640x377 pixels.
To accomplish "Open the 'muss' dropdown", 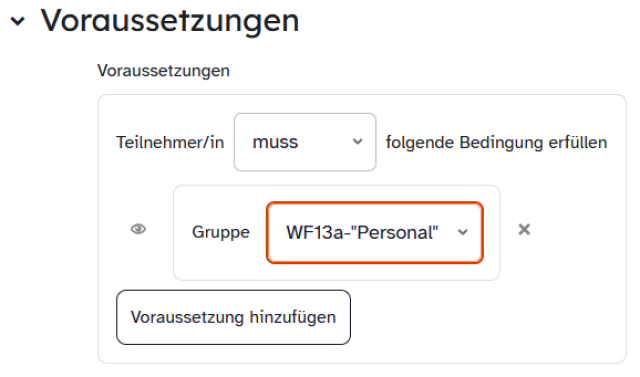I will [305, 142].
